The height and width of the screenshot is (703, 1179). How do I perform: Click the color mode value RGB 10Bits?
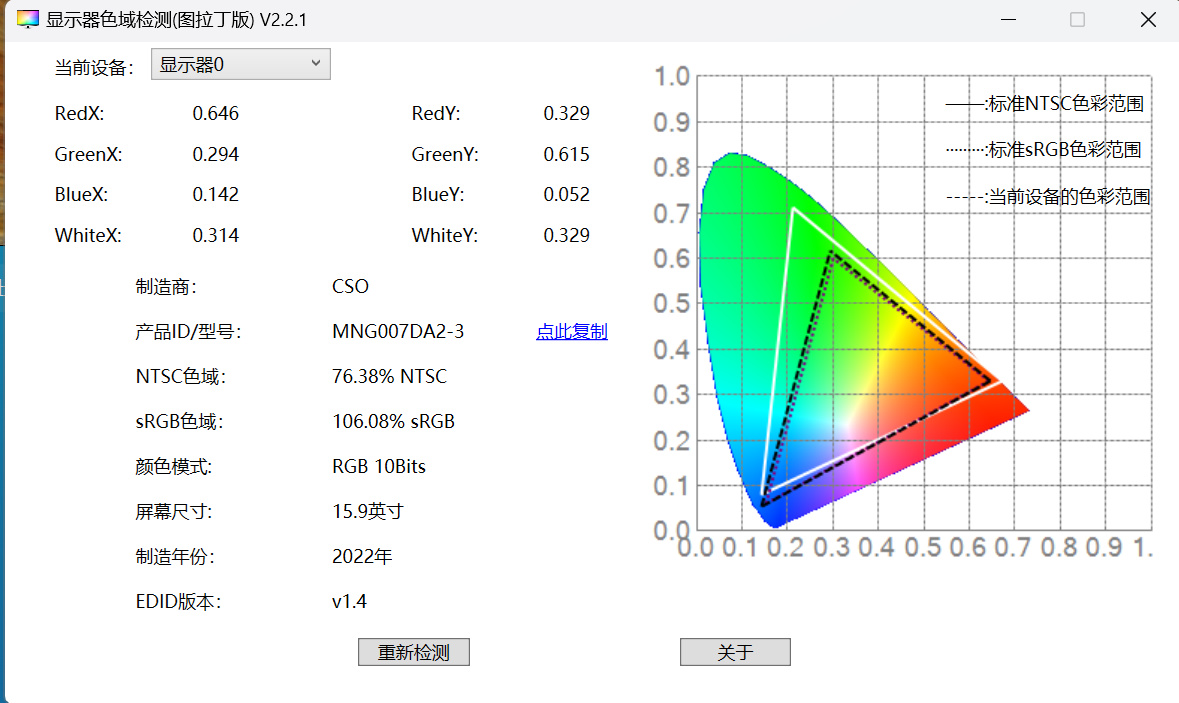379,466
